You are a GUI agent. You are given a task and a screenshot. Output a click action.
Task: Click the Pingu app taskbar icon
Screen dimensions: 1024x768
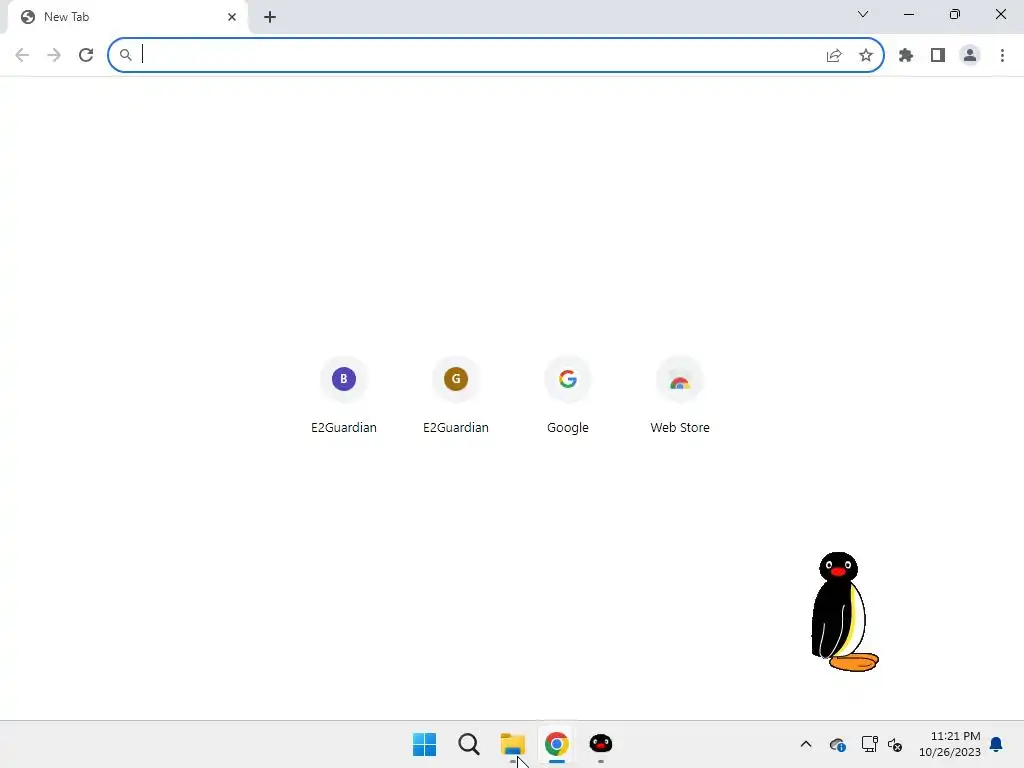coord(601,744)
